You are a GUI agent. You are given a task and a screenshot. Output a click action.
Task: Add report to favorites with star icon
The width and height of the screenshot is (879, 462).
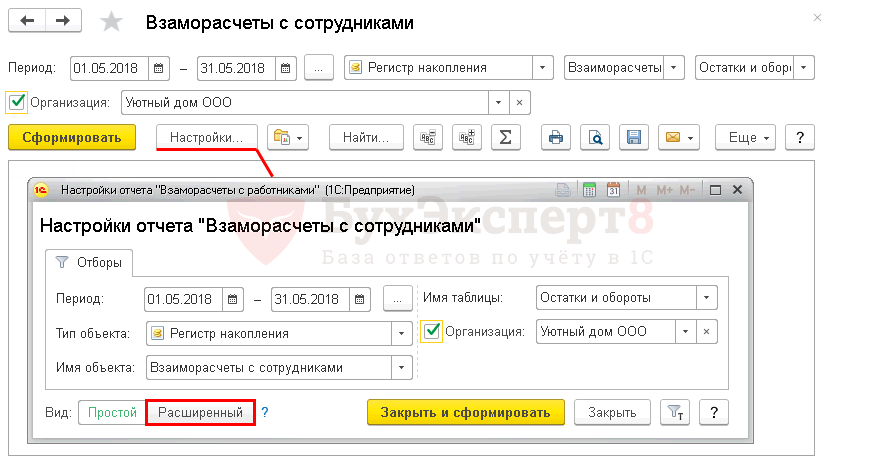click(111, 22)
